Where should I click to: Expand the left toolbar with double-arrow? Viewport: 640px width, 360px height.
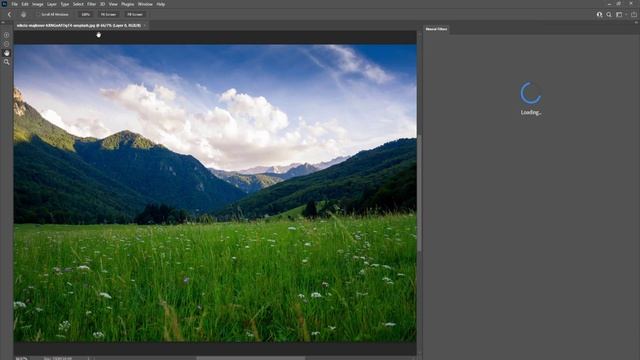[x=3, y=22]
